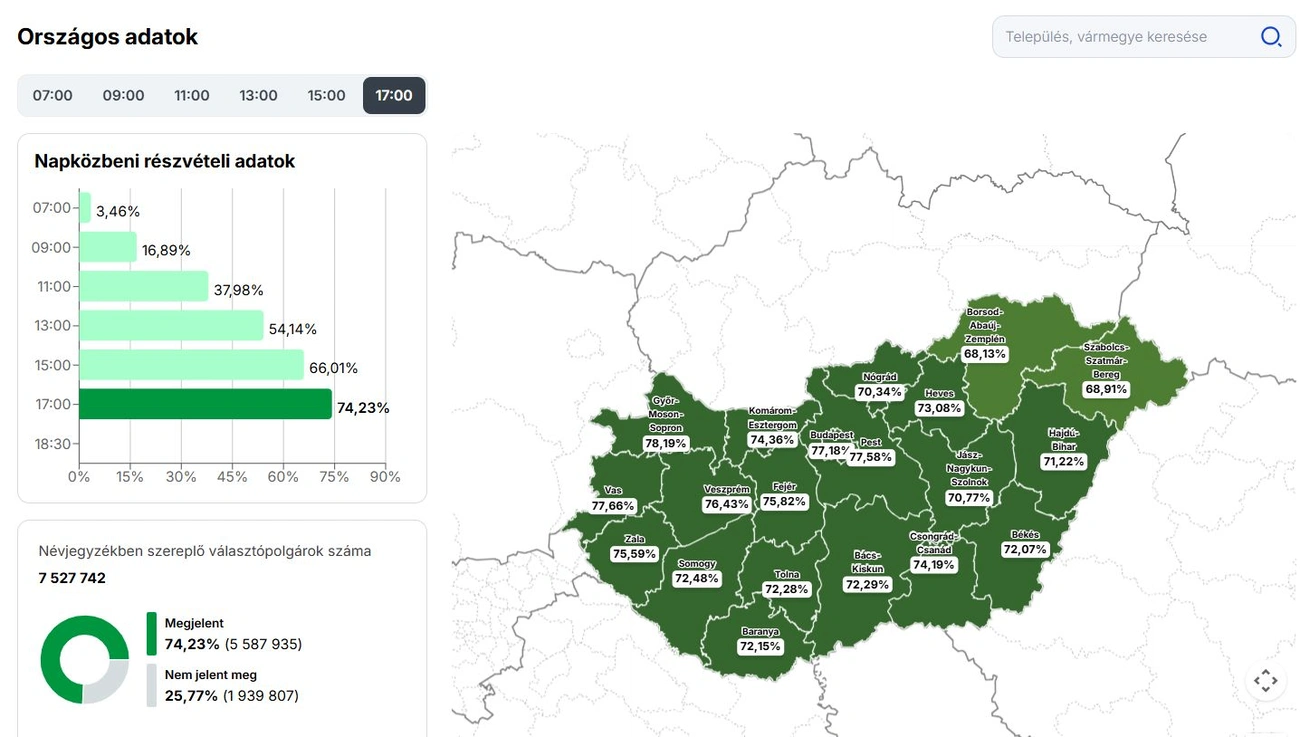Screen dimensions: 1300x737
Task: Click the 15:00 turnout bar in chart
Action: click(191, 365)
